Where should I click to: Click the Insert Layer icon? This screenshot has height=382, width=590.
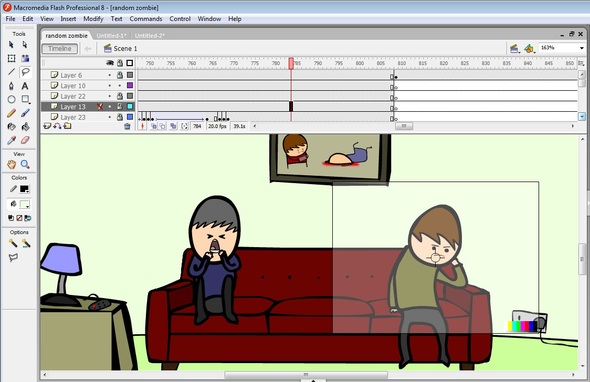47,126
